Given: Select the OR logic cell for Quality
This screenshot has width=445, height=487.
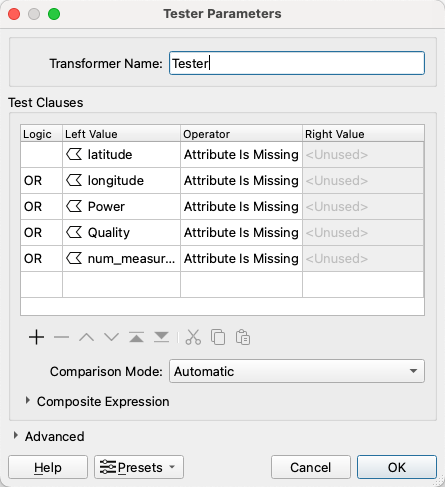Looking at the screenshot, I should tap(41, 232).
